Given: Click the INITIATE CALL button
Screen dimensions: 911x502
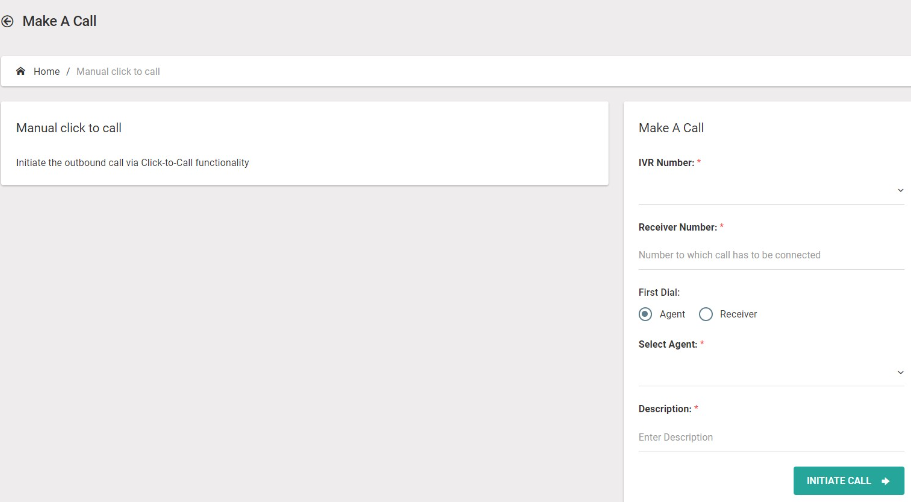Looking at the screenshot, I should (849, 481).
